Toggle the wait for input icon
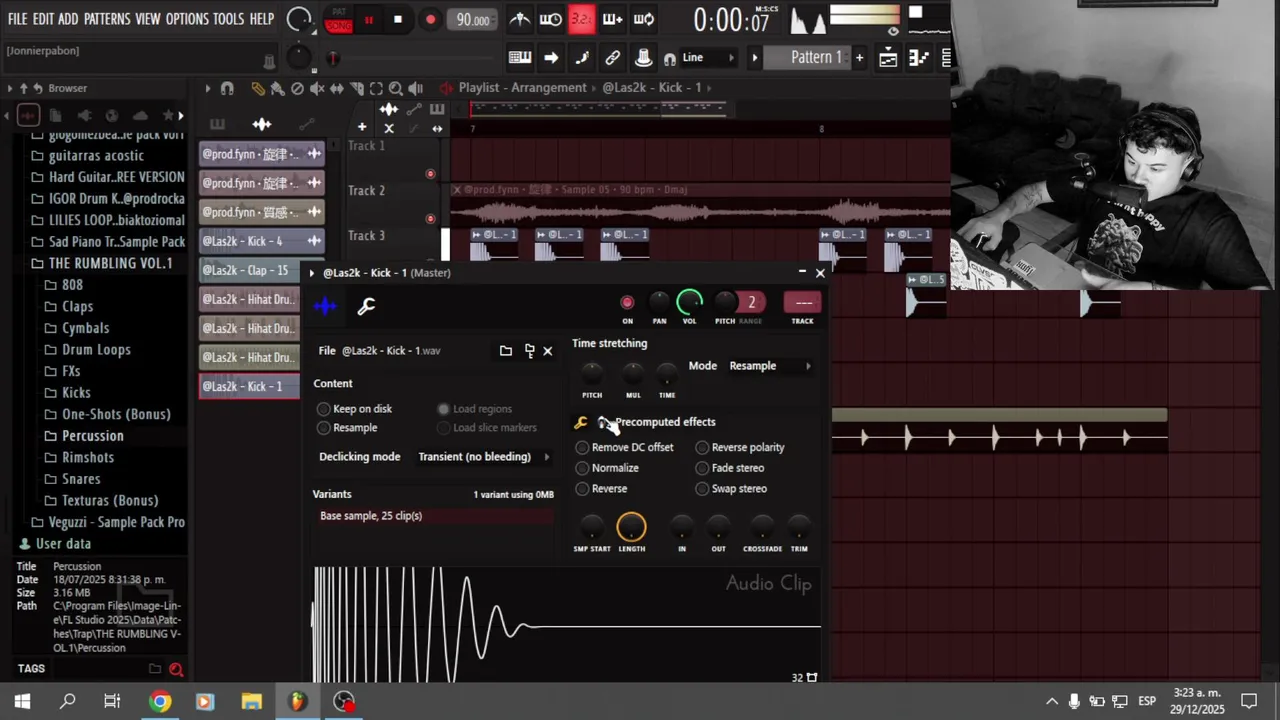This screenshot has height=720, width=1280. [x=550, y=19]
